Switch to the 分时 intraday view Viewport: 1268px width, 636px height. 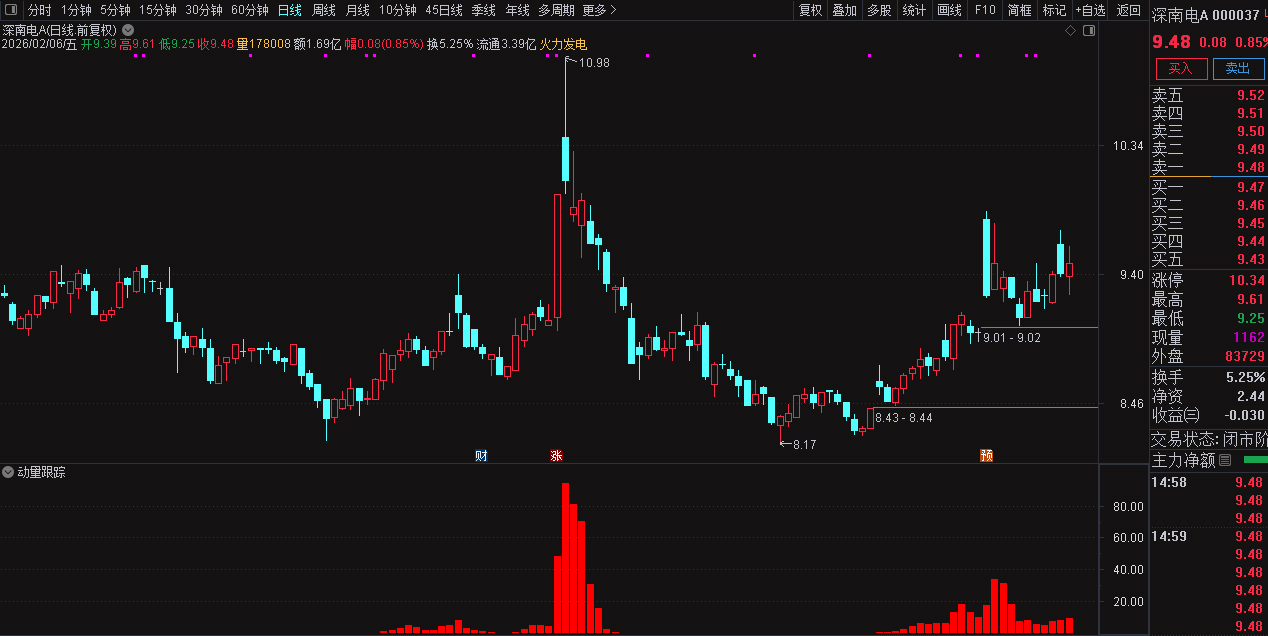tap(39, 10)
